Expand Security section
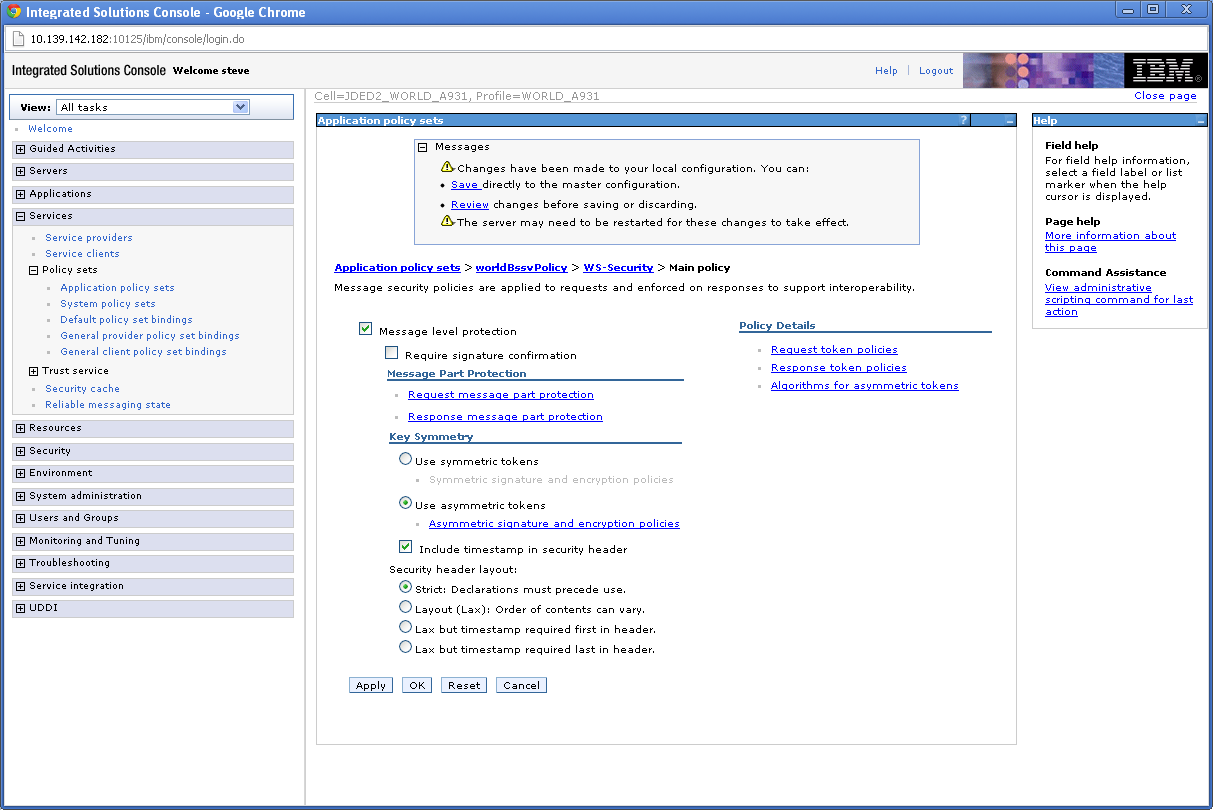Image resolution: width=1213 pixels, height=810 pixels. (x=20, y=451)
